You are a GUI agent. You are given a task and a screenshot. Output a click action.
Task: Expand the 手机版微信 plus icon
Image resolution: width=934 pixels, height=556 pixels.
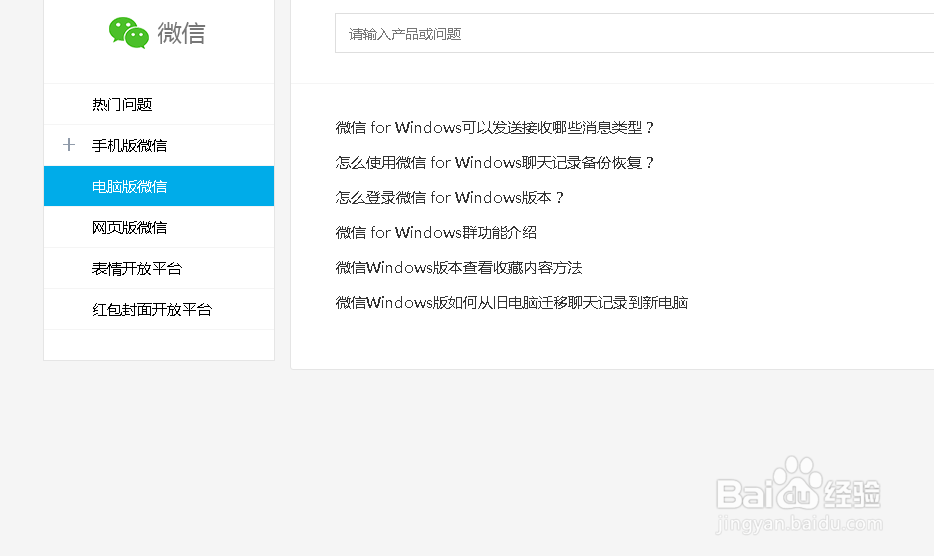tap(69, 145)
